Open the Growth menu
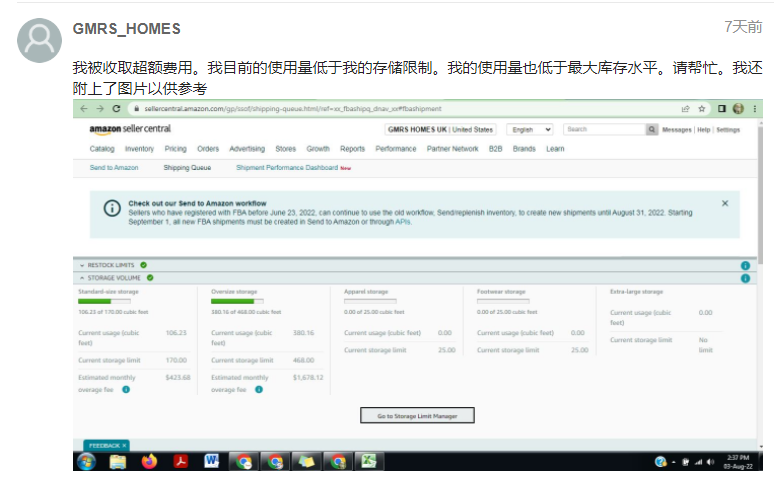 tap(318, 149)
